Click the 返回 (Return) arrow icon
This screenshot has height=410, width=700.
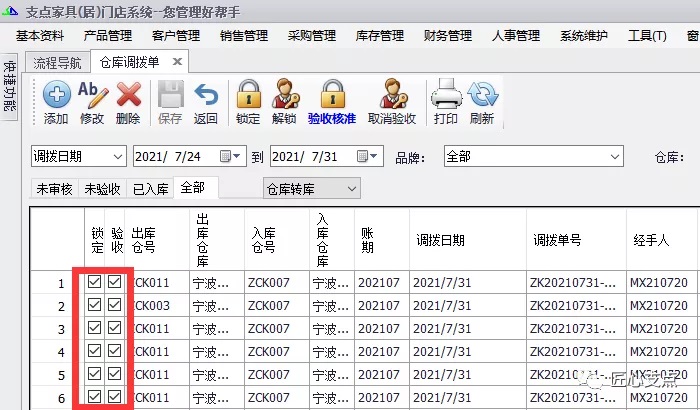[x=205, y=96]
